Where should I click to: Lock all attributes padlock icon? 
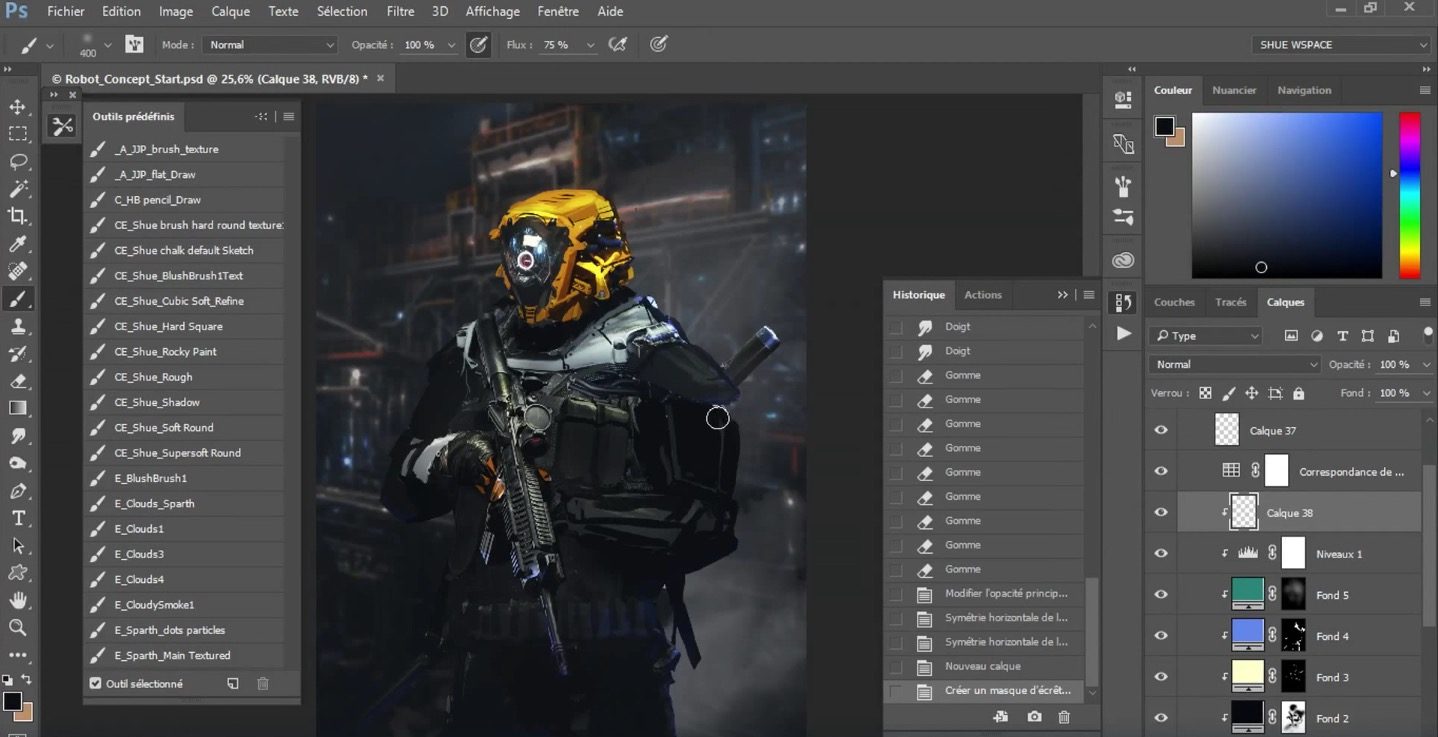tap(1298, 393)
